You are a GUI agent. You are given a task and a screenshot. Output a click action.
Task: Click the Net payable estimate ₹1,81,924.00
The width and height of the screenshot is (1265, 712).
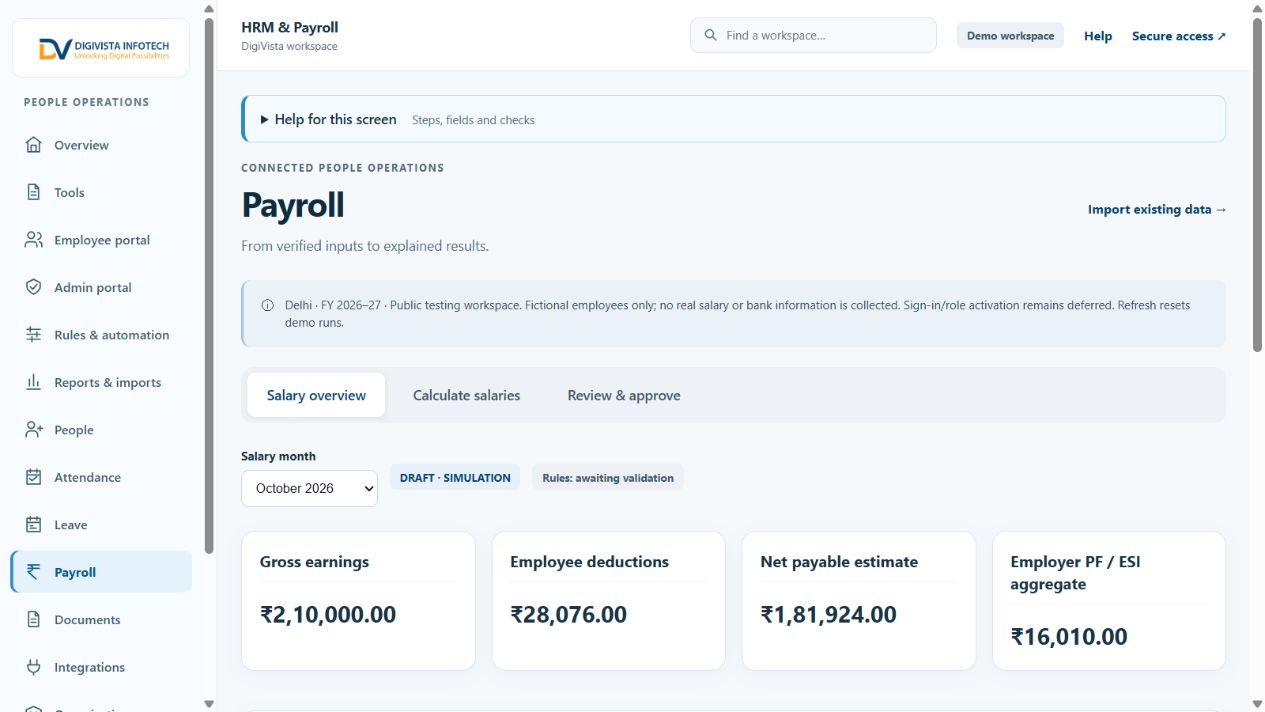pyautogui.click(x=828, y=614)
